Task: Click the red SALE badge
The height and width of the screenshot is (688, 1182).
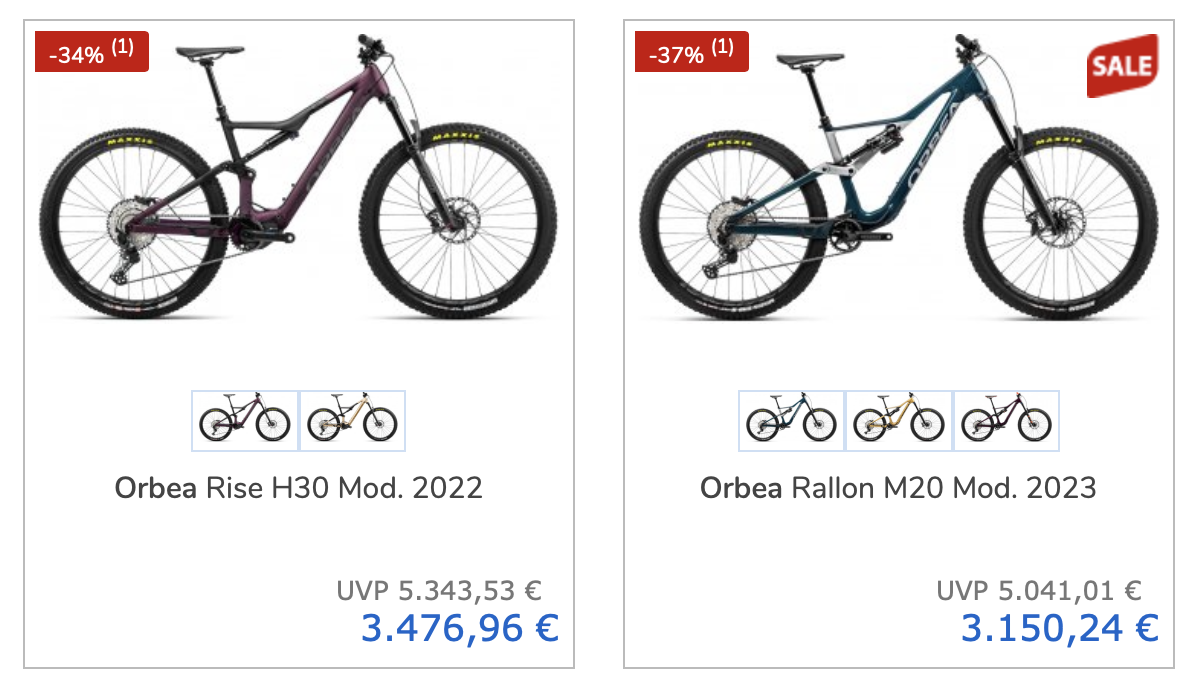Action: pos(1121,67)
